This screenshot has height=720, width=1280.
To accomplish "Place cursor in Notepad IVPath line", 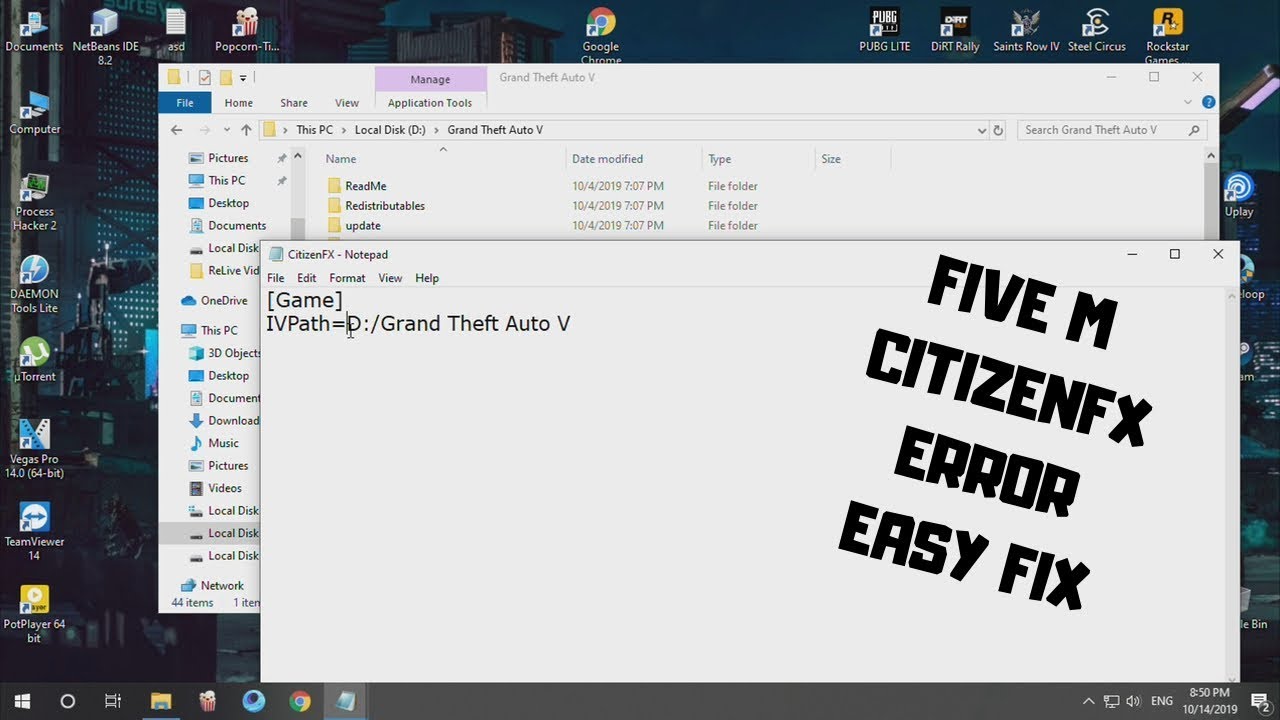I will point(418,324).
